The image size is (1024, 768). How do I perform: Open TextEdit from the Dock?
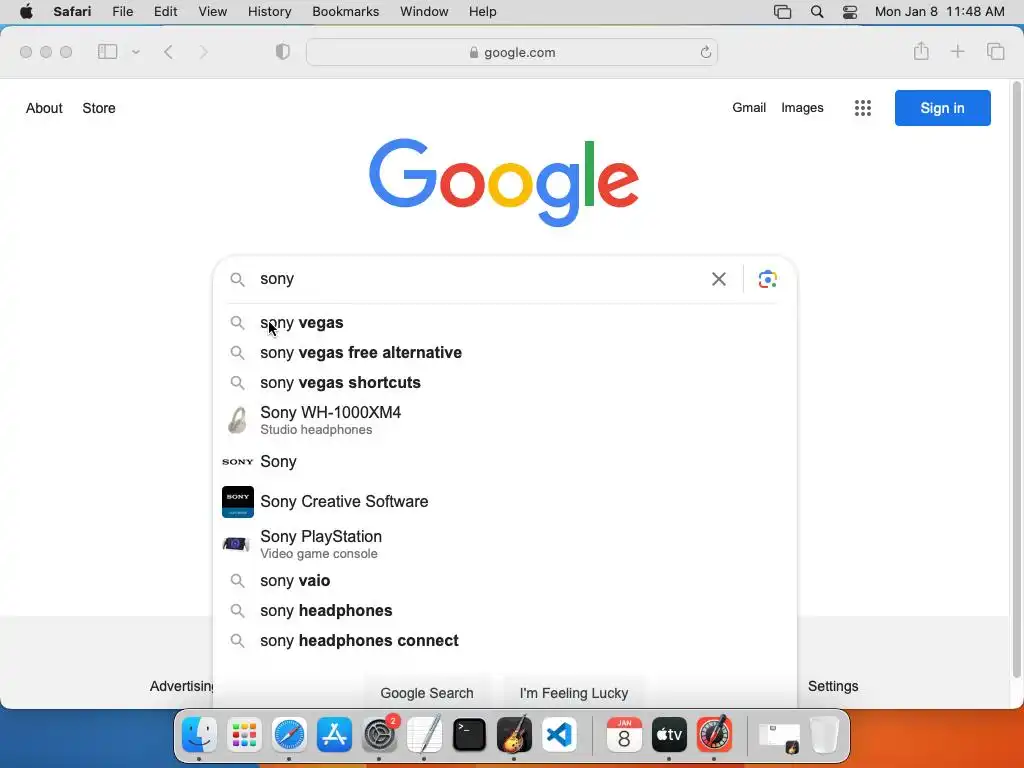point(424,735)
